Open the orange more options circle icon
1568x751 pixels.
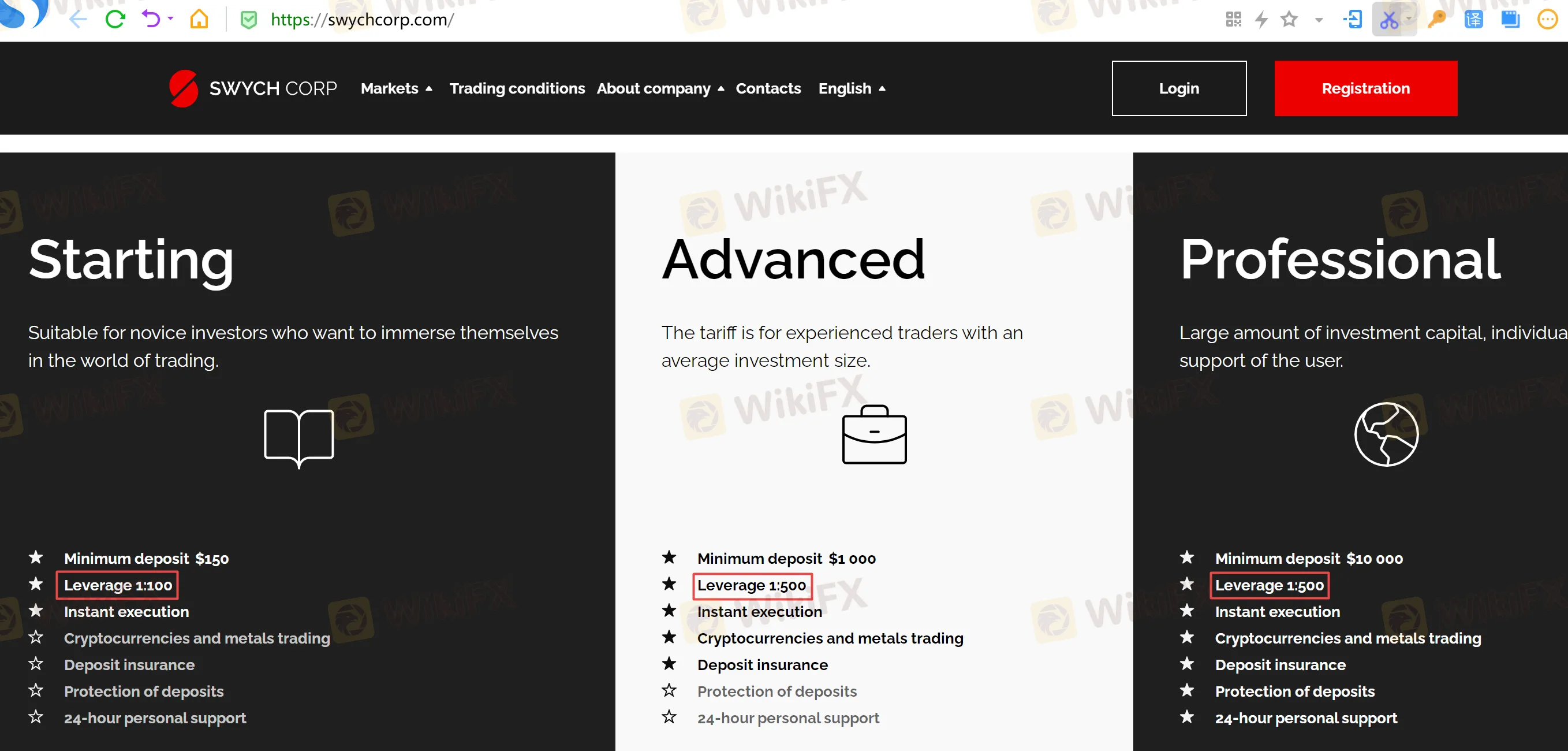pos(1547,20)
